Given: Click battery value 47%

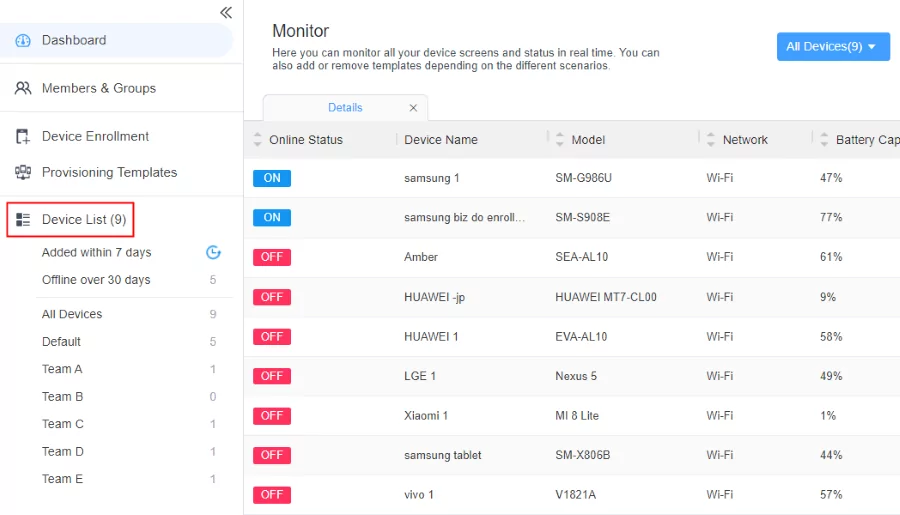Looking at the screenshot, I should pyautogui.click(x=831, y=178).
